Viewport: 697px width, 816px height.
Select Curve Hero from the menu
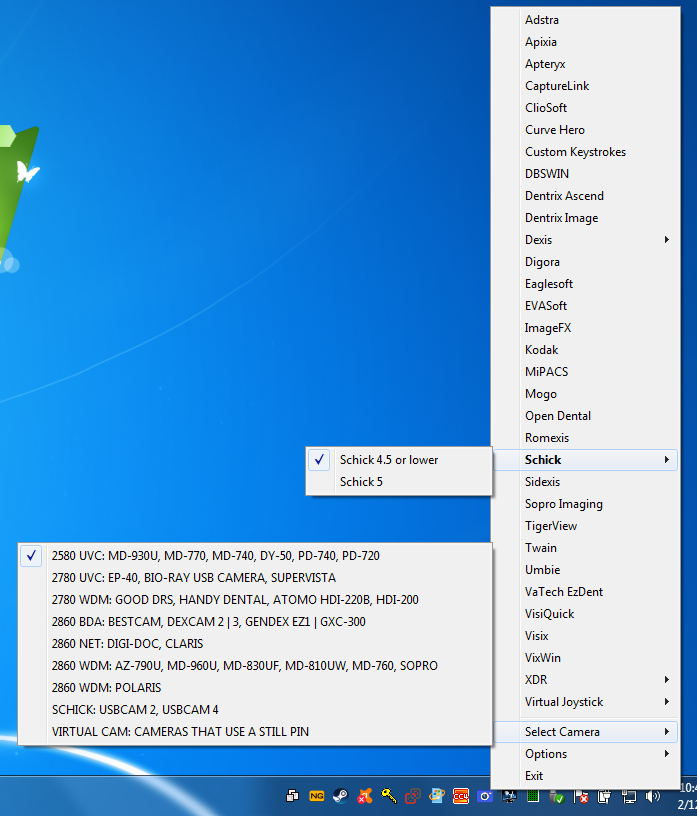click(x=586, y=130)
